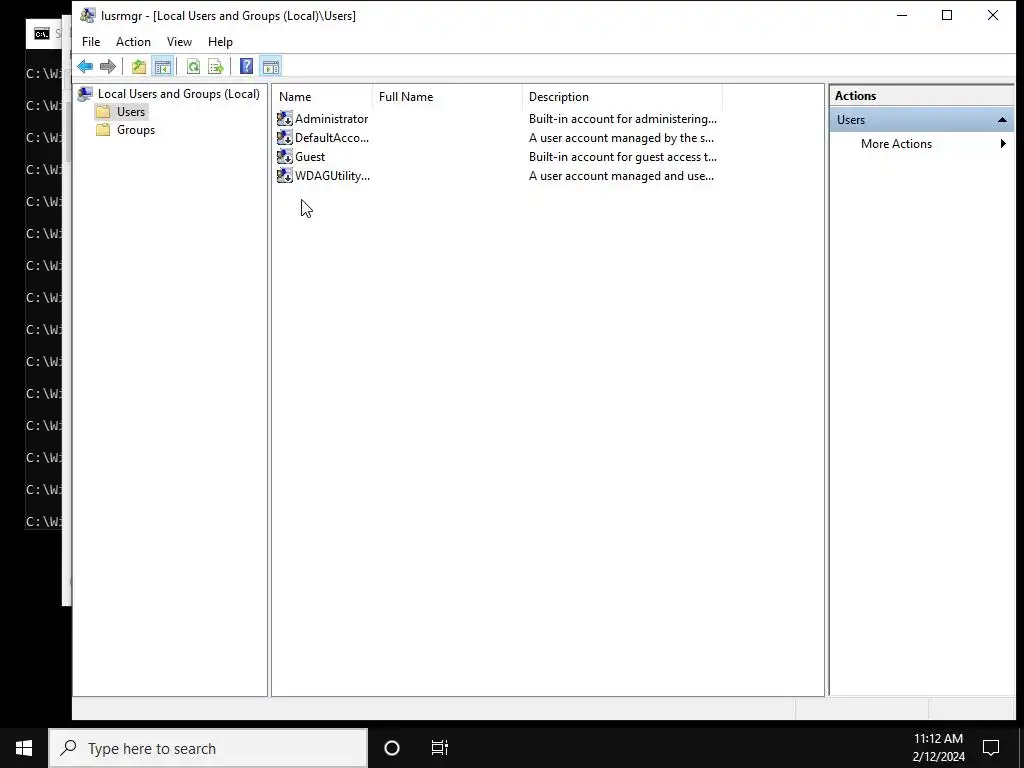Screen dimensions: 1024x768
Task: Click 'Built-in account for administering...' description
Action: coord(622,119)
